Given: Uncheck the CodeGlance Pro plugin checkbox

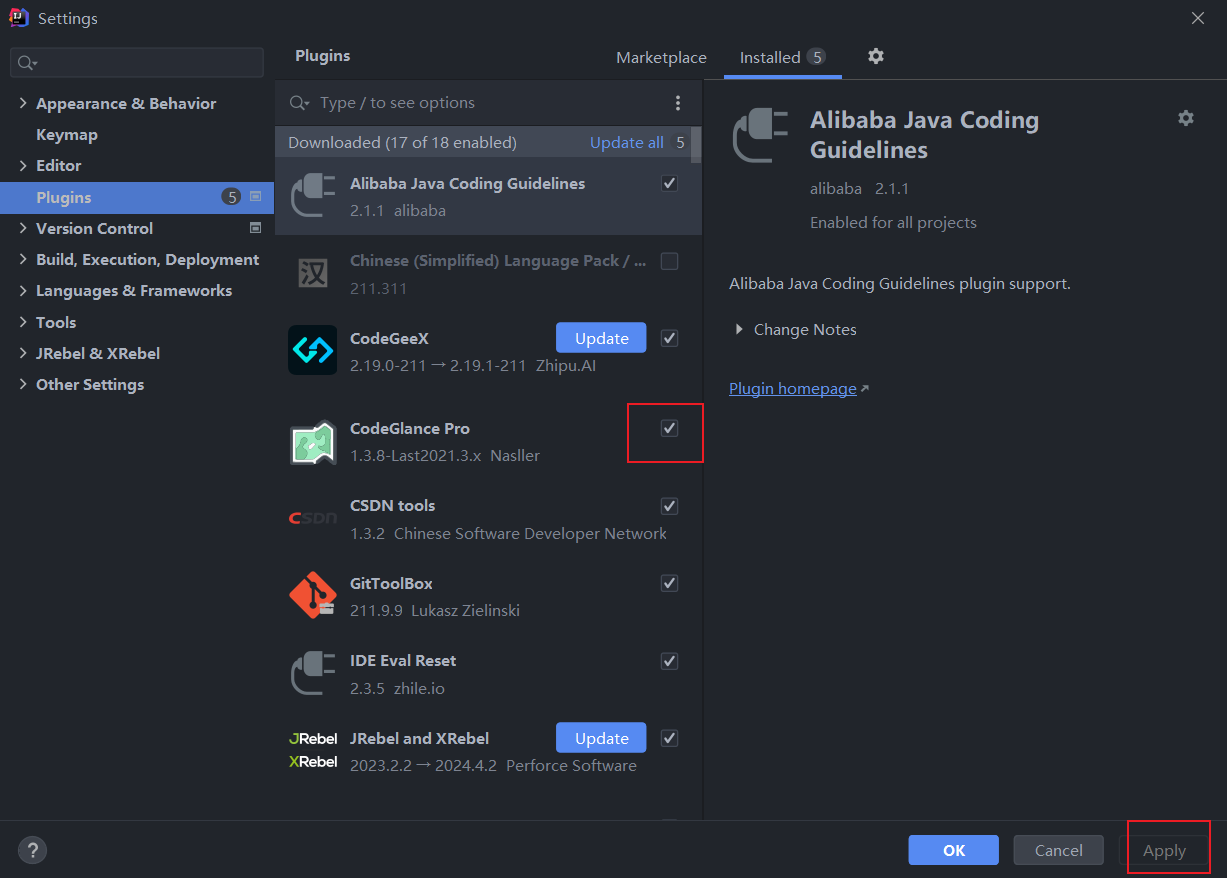Looking at the screenshot, I should [670, 428].
